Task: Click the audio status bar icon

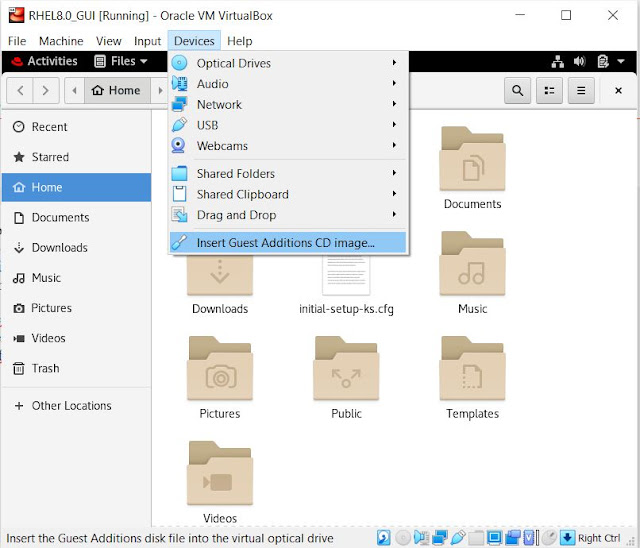Action: click(x=422, y=537)
